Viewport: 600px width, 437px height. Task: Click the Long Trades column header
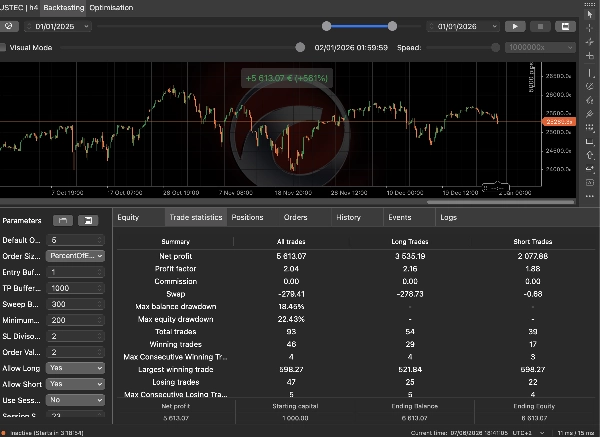click(410, 241)
